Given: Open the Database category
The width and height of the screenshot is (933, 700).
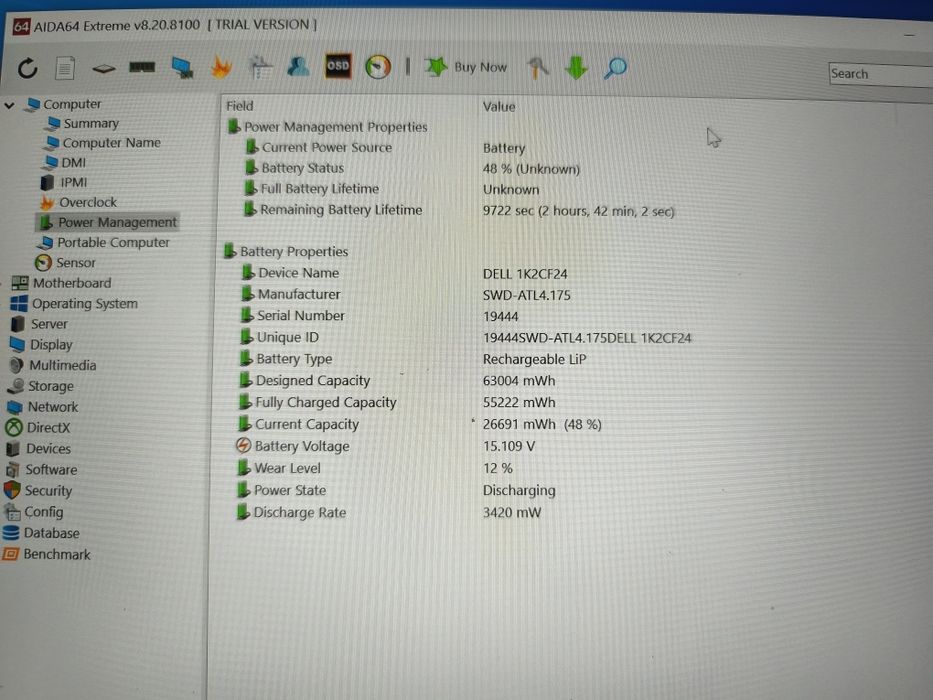Looking at the screenshot, I should coord(41,533).
